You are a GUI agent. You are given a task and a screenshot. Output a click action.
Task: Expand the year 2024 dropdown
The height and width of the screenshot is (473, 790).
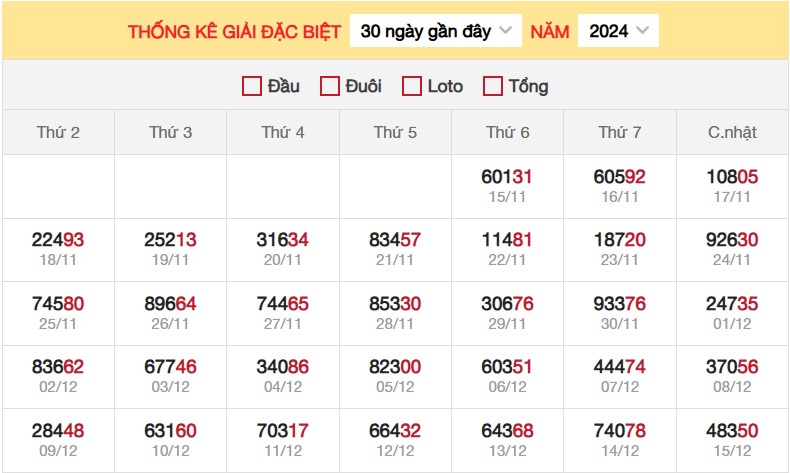[618, 31]
